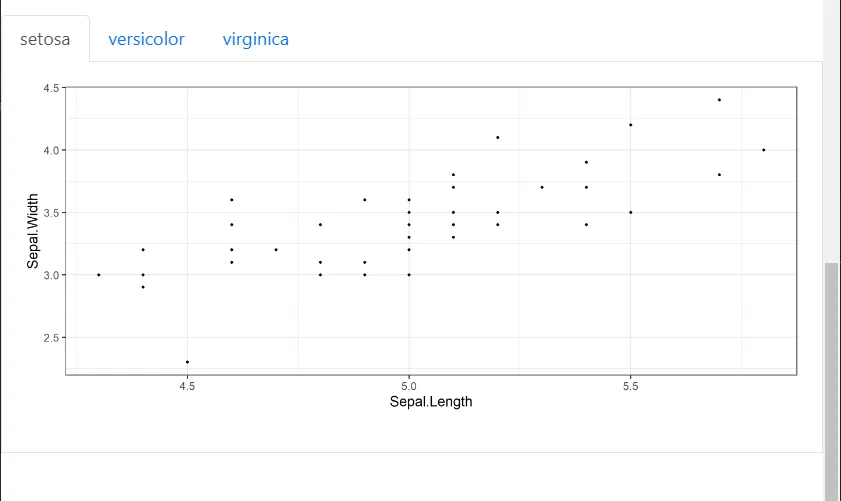Click the Sepal.Width y-axis title
The width and height of the screenshot is (841, 501).
33,231
